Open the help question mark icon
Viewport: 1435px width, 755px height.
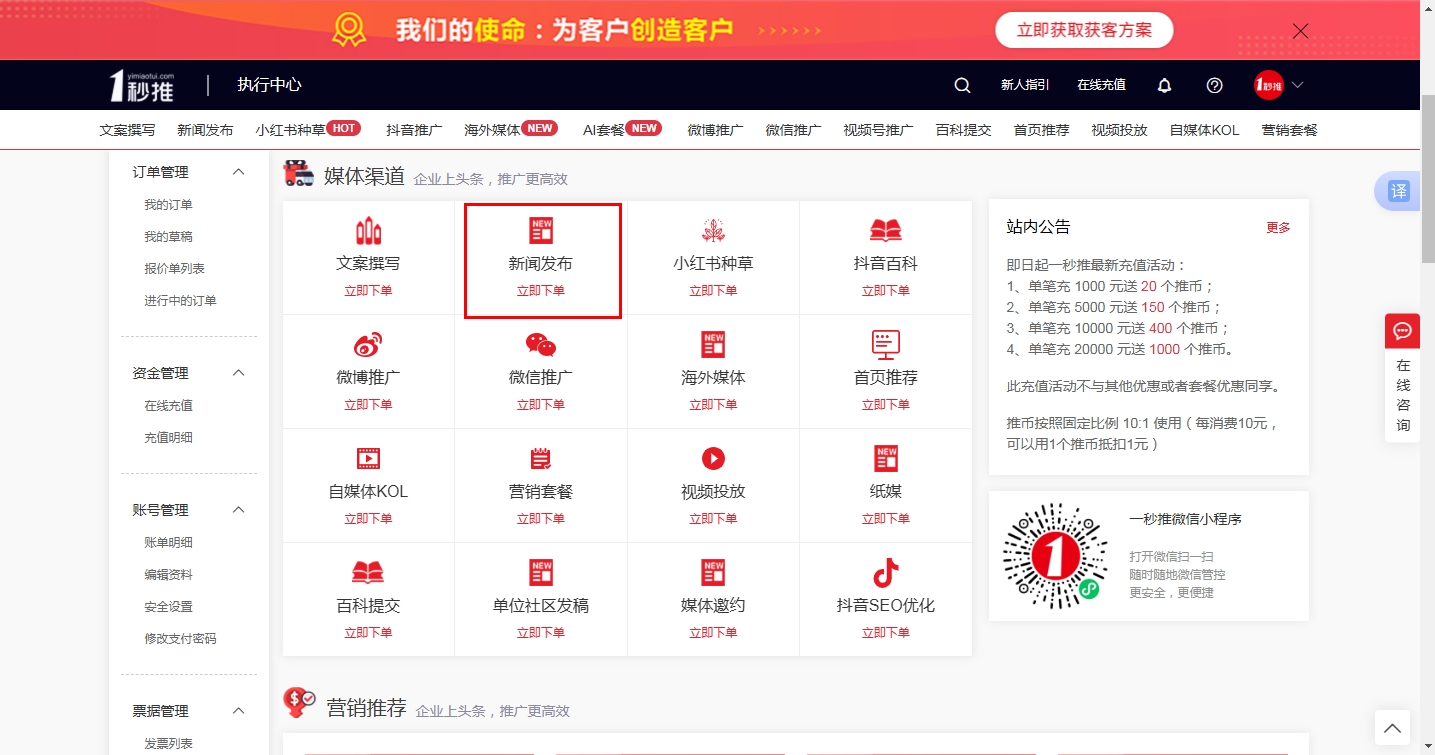pos(1214,86)
